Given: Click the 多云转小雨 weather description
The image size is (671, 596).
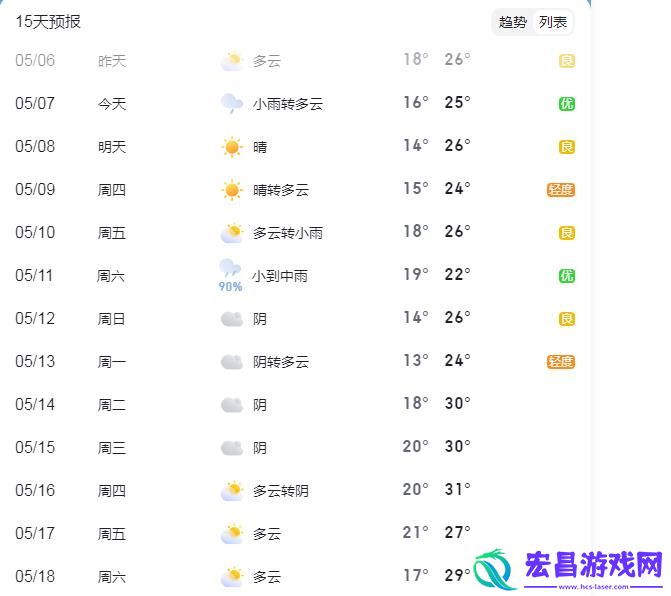Looking at the screenshot, I should tap(288, 233).
